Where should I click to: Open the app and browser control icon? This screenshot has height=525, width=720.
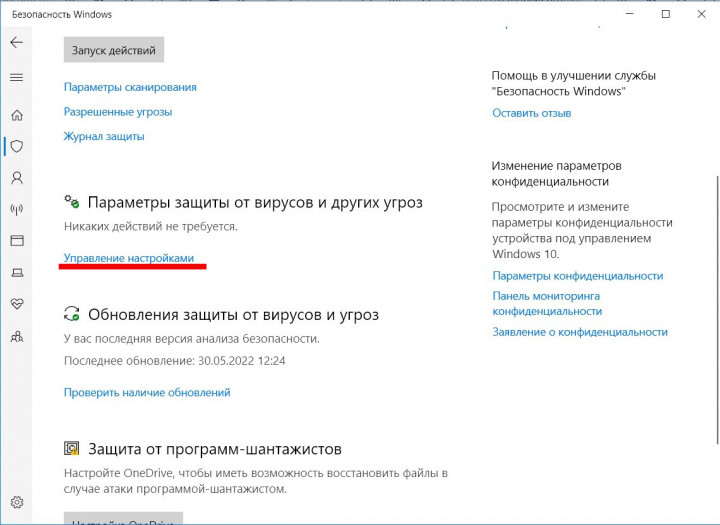16,241
